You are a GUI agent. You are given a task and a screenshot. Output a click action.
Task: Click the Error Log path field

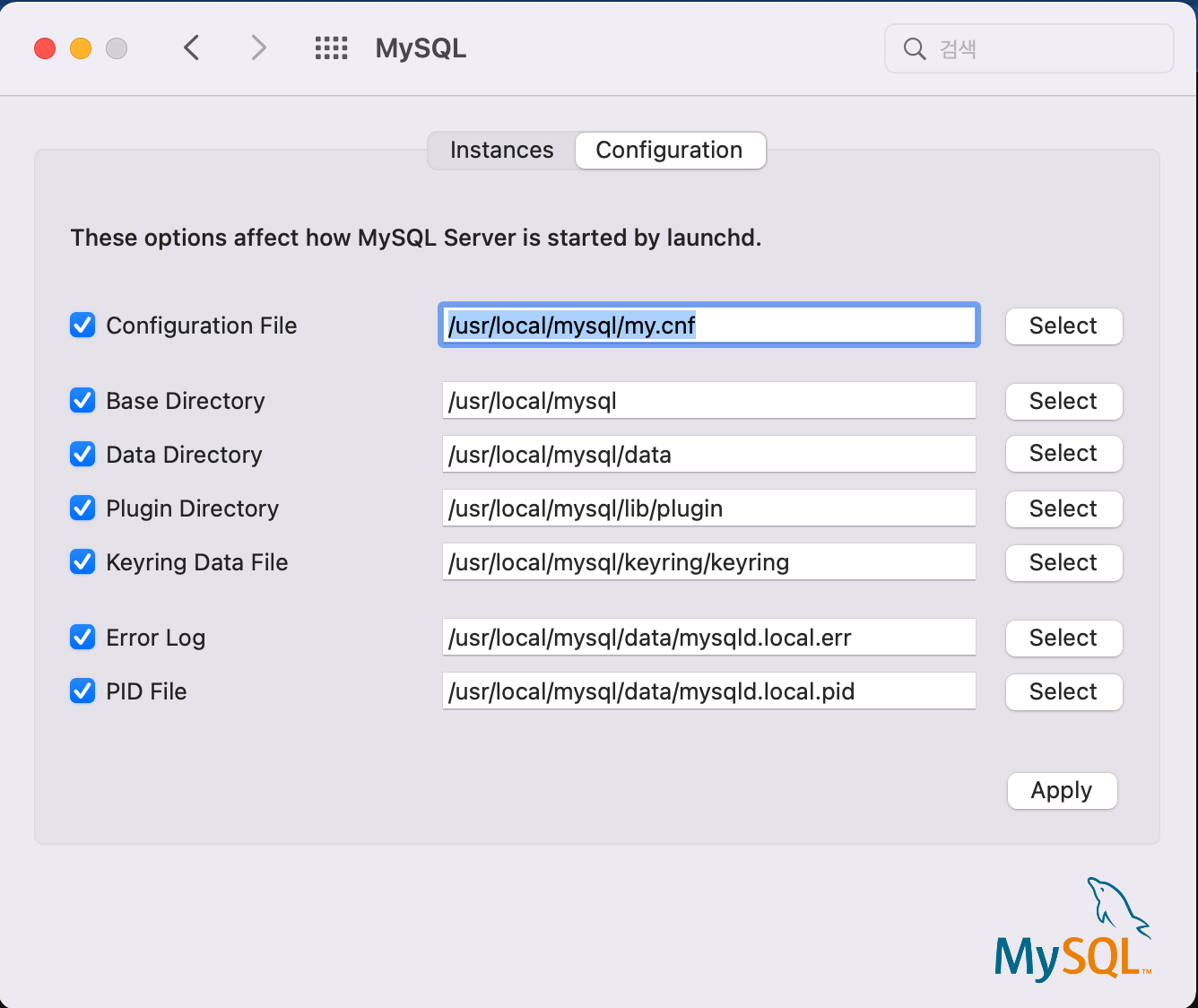coord(708,637)
